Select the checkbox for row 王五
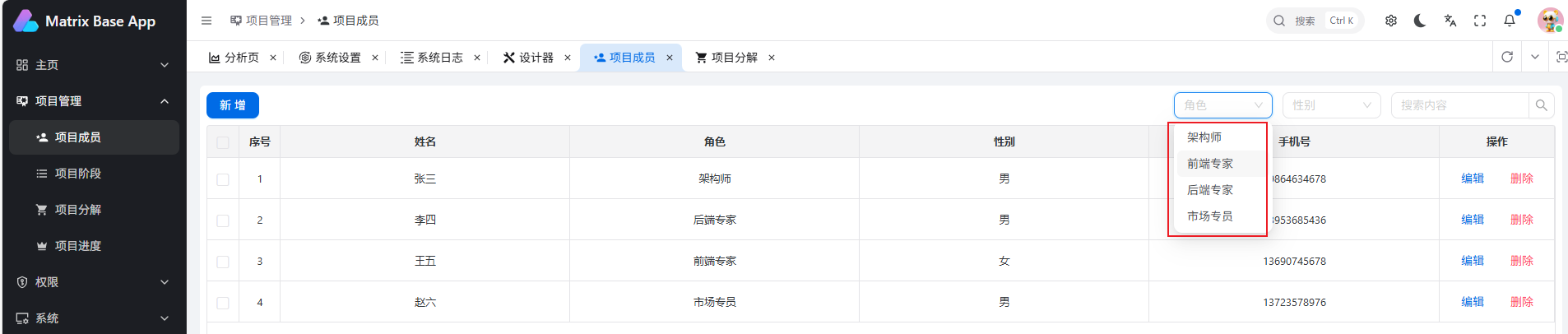Screen dimensions: 1568x334 click(x=223, y=262)
